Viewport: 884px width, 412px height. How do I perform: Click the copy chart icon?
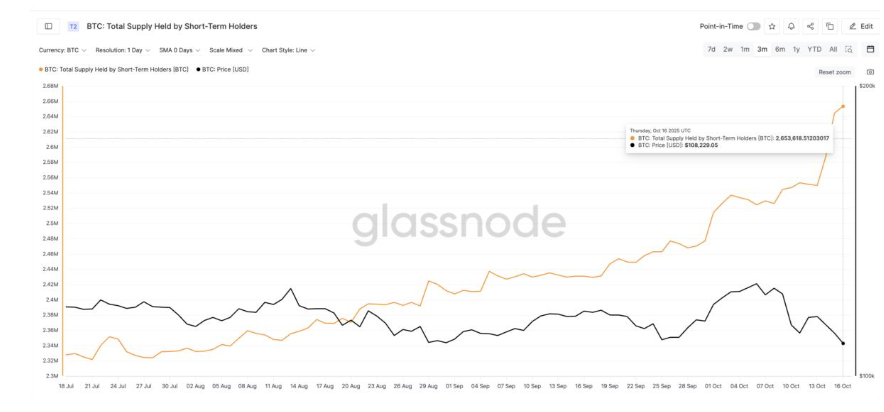pyautogui.click(x=829, y=26)
